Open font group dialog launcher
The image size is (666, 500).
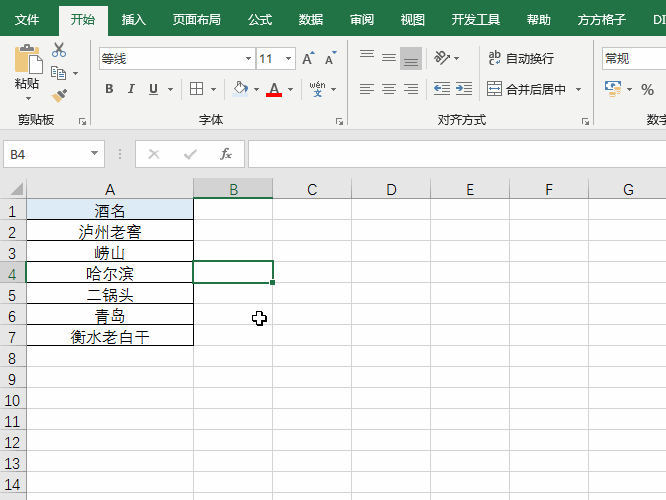tap(339, 122)
